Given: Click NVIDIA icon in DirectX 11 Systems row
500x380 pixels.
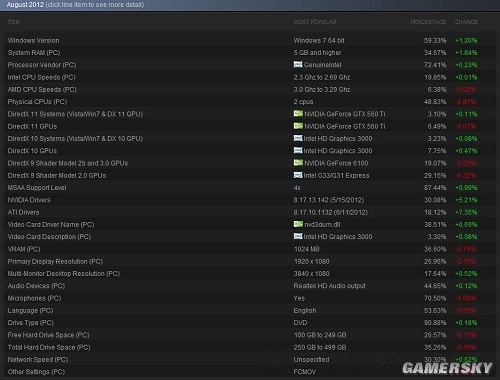Looking at the screenshot, I should [298, 113].
